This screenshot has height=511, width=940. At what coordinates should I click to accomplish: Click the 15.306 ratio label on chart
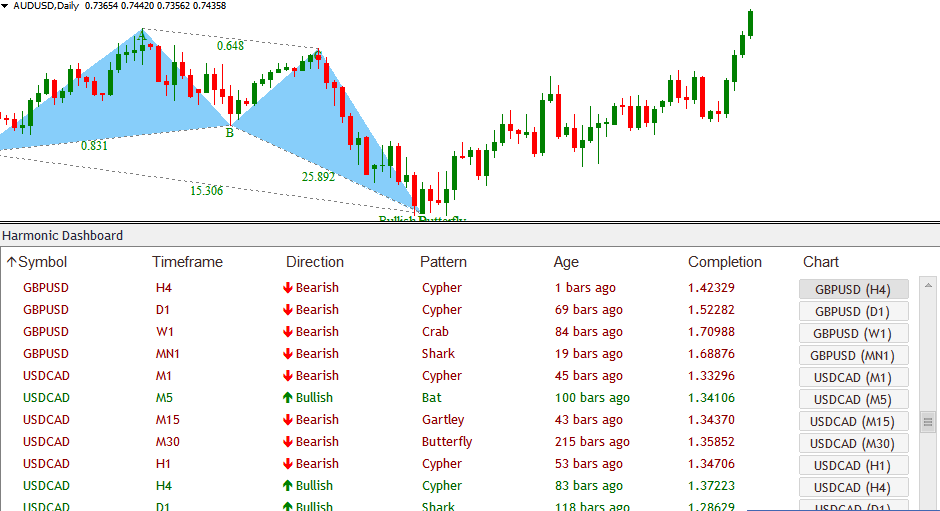pyautogui.click(x=206, y=191)
